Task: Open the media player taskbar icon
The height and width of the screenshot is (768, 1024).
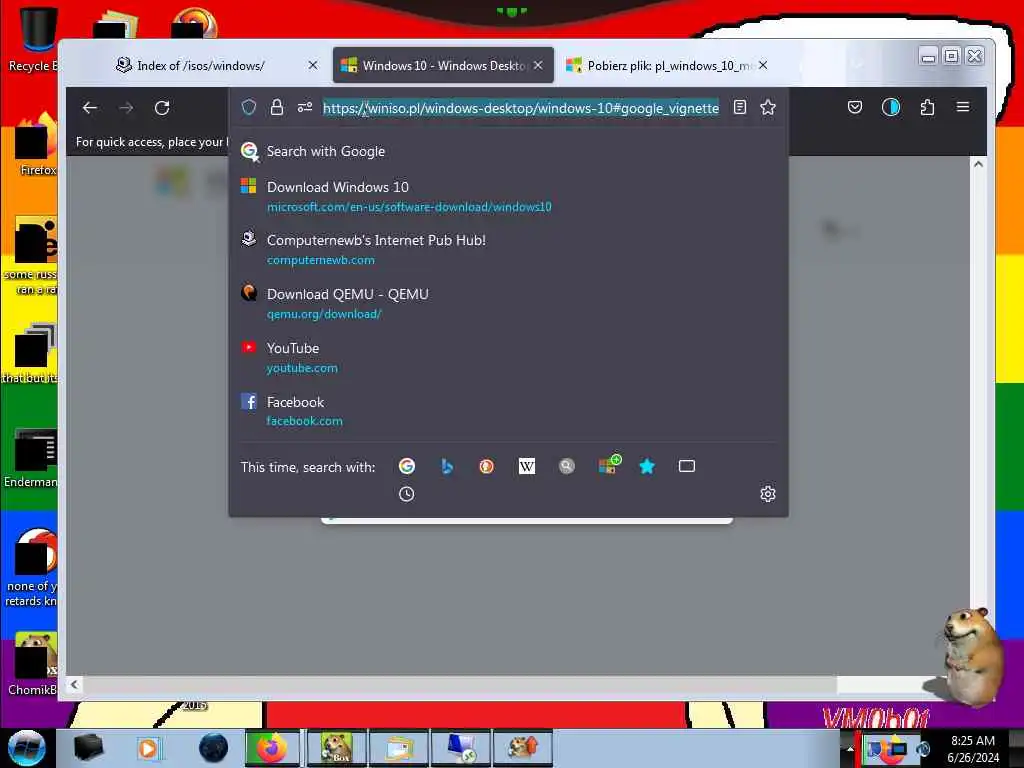Action: [x=148, y=748]
